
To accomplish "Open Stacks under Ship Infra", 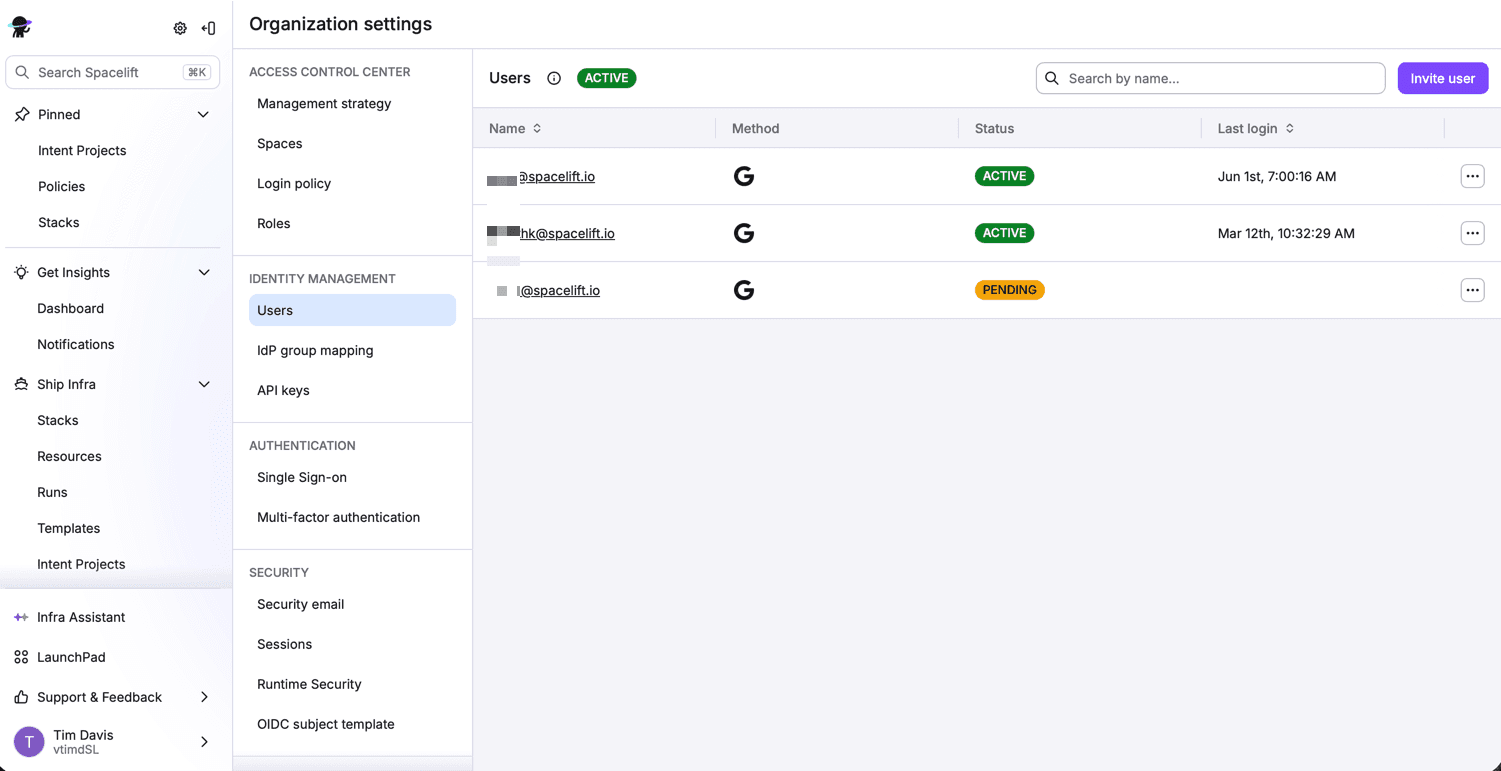I will 57,420.
